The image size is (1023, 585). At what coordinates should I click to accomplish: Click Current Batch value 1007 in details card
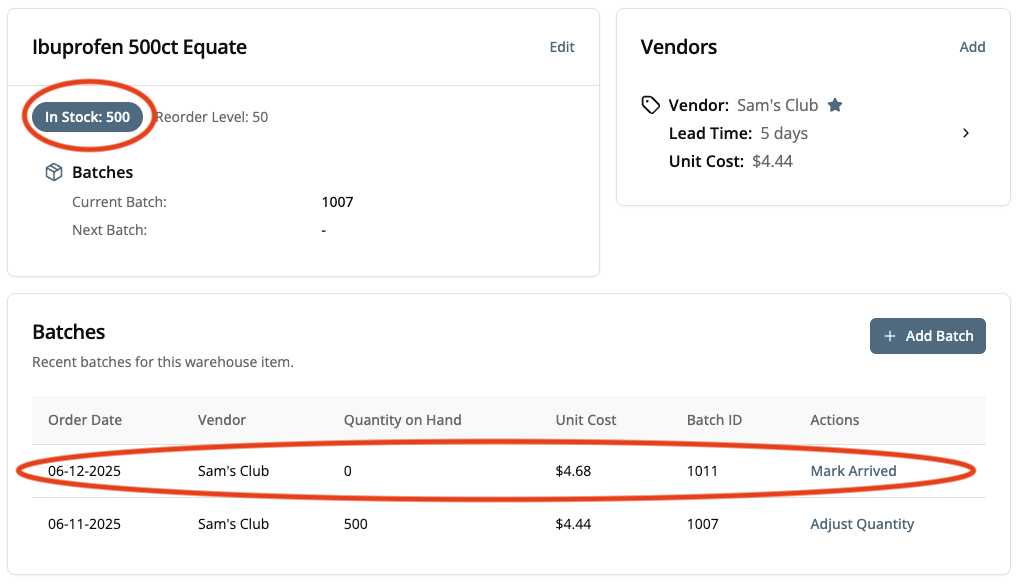pyautogui.click(x=337, y=202)
